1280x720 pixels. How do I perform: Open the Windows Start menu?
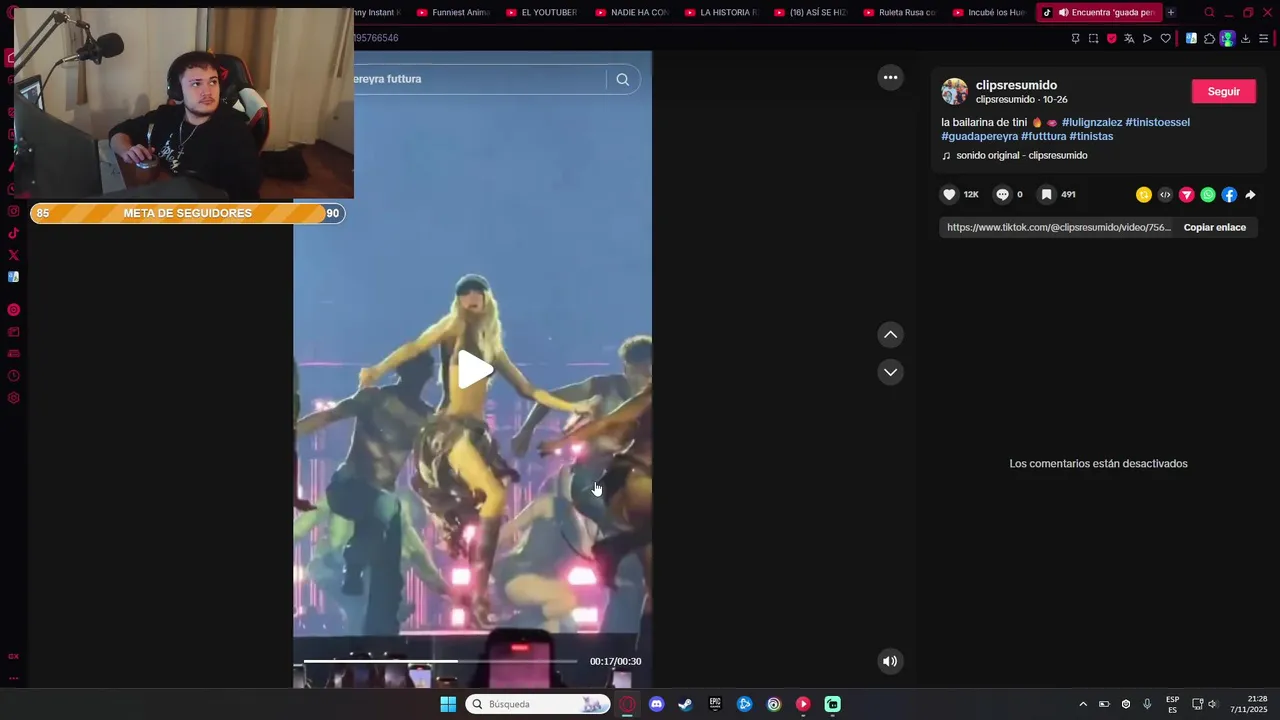click(448, 704)
